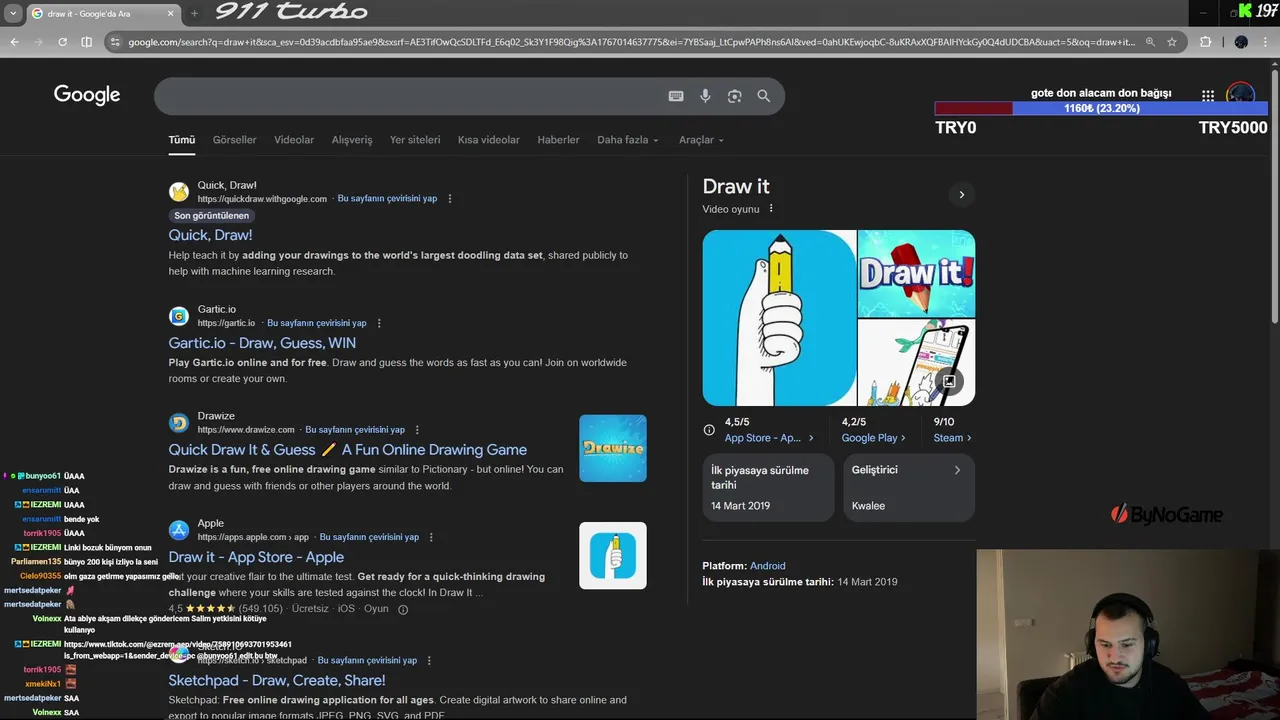Open more options for Quick, Draw! result
1280x720 pixels.
pyautogui.click(x=450, y=199)
